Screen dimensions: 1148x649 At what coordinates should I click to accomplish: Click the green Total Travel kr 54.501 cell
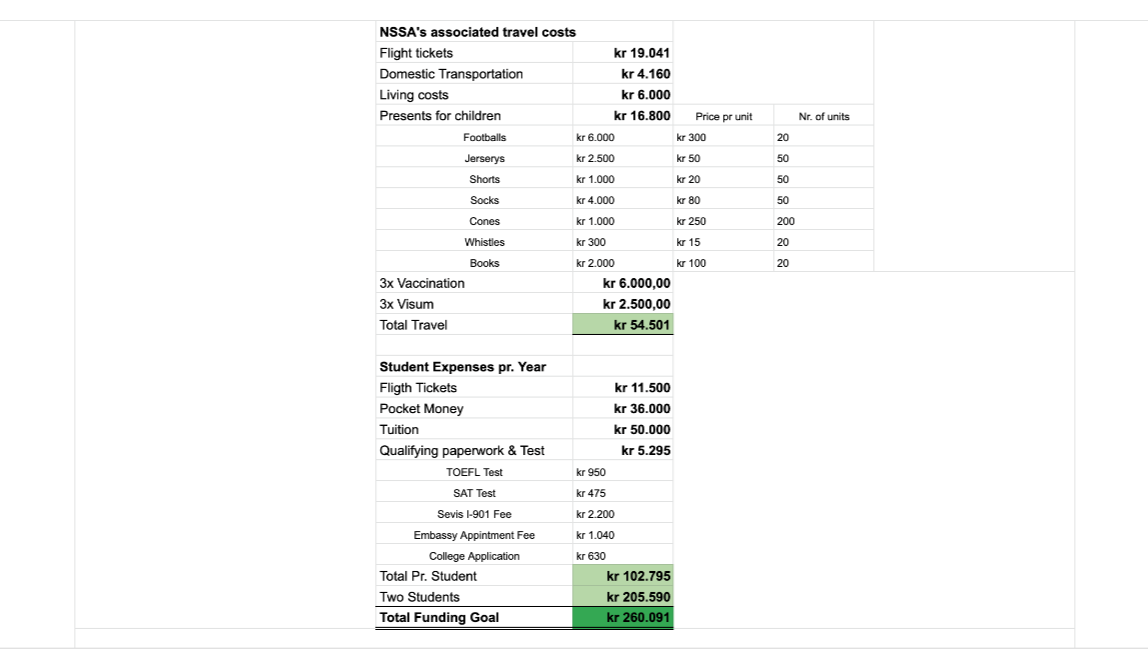[623, 325]
